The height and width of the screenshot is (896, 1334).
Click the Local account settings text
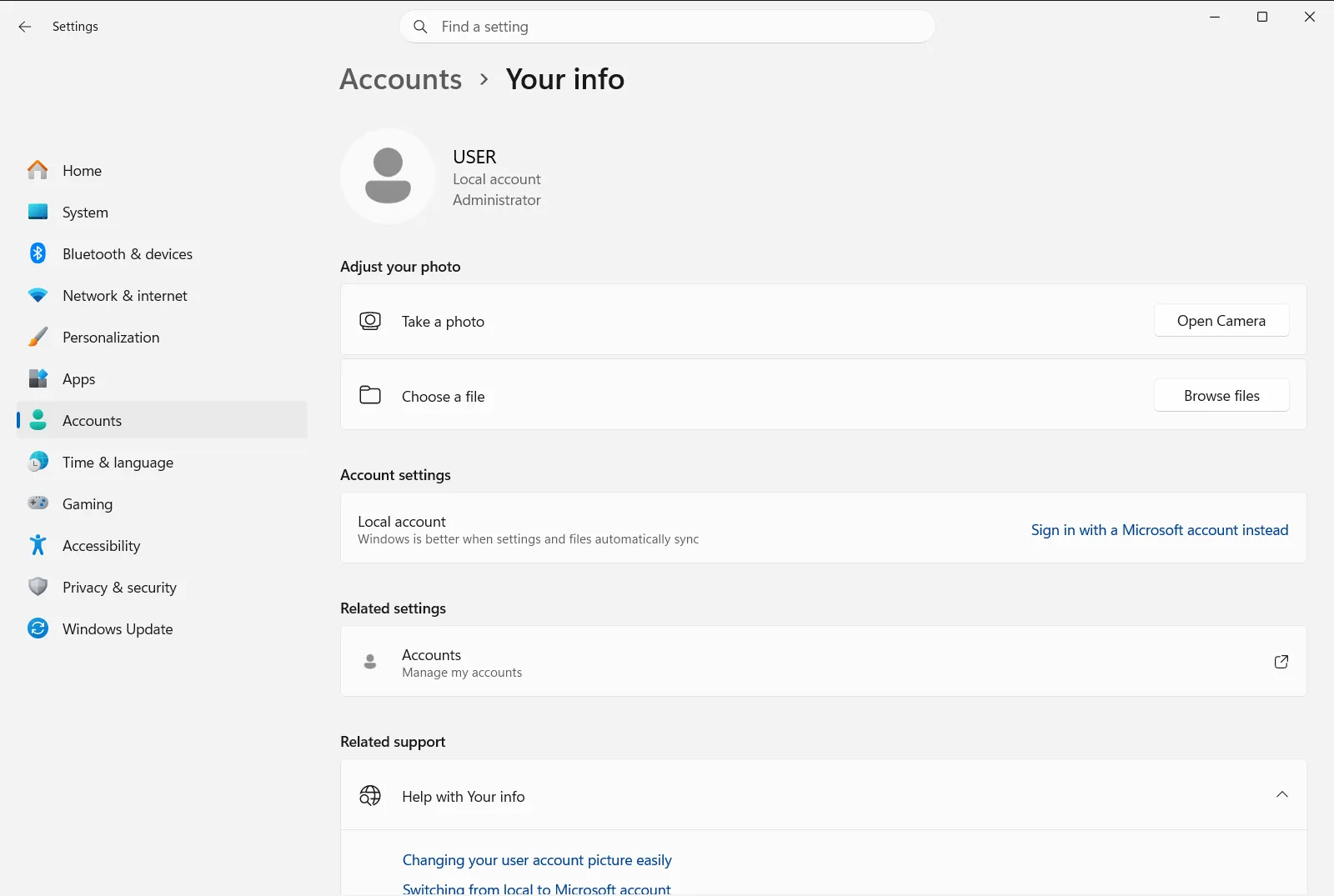pyautogui.click(x=402, y=522)
